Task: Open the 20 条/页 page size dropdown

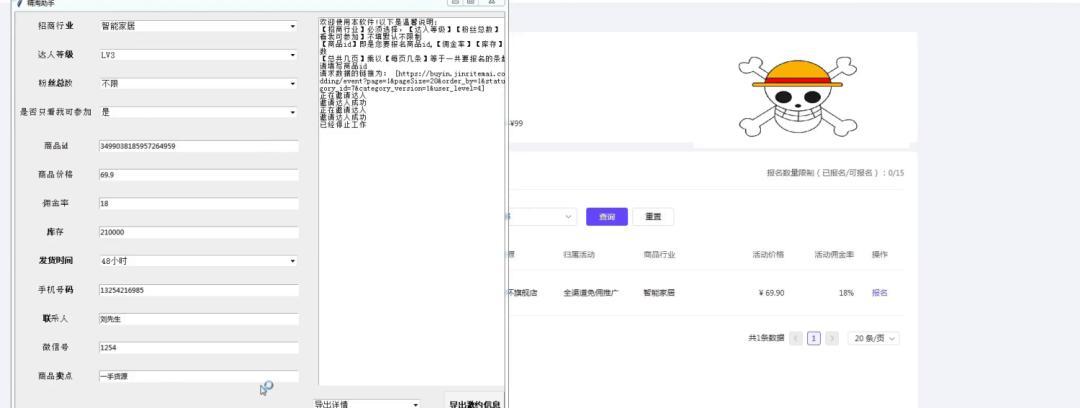Action: (x=873, y=338)
